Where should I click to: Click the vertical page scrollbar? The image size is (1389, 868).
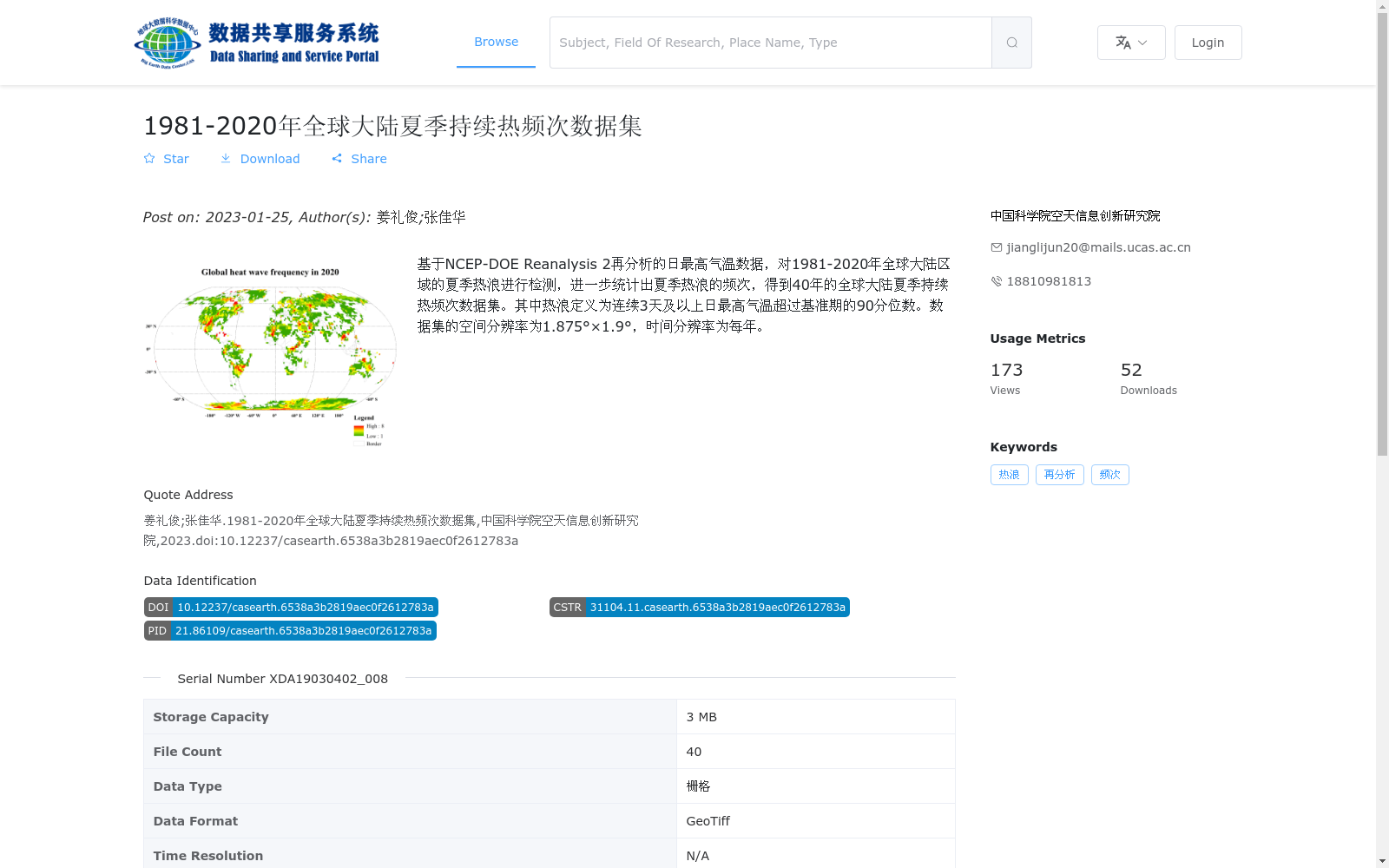tap(1382, 234)
